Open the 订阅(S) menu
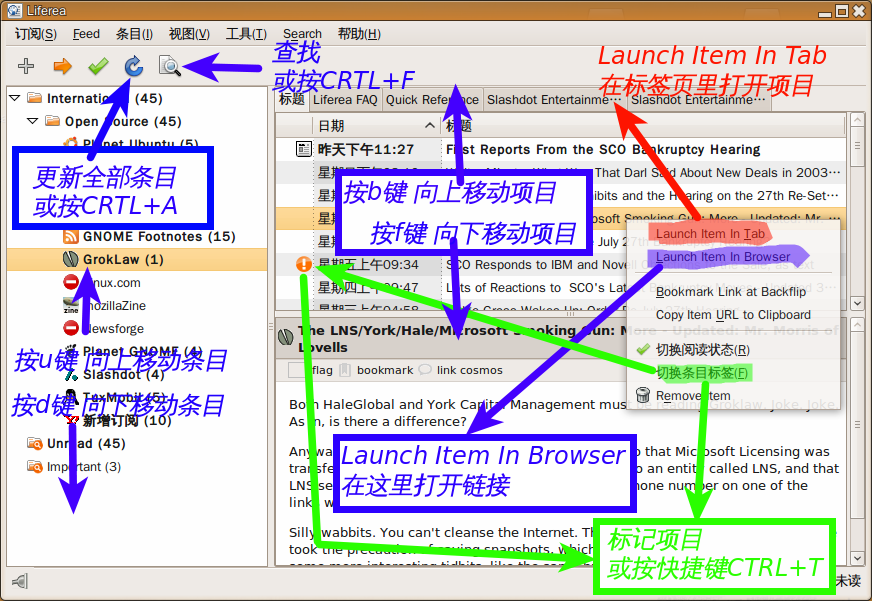 tap(36, 34)
